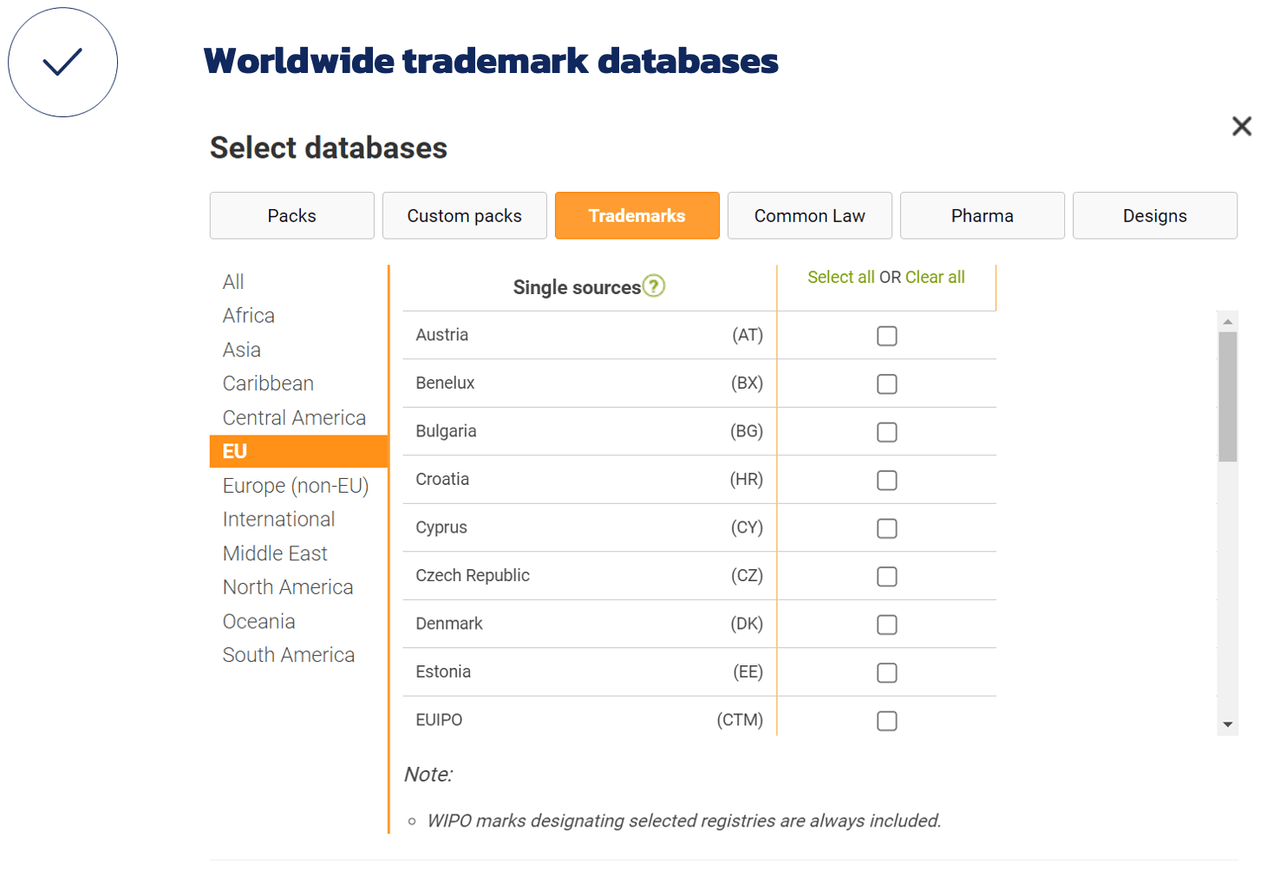Close the Select databases dialog
1280x871 pixels.
[x=1241, y=126]
